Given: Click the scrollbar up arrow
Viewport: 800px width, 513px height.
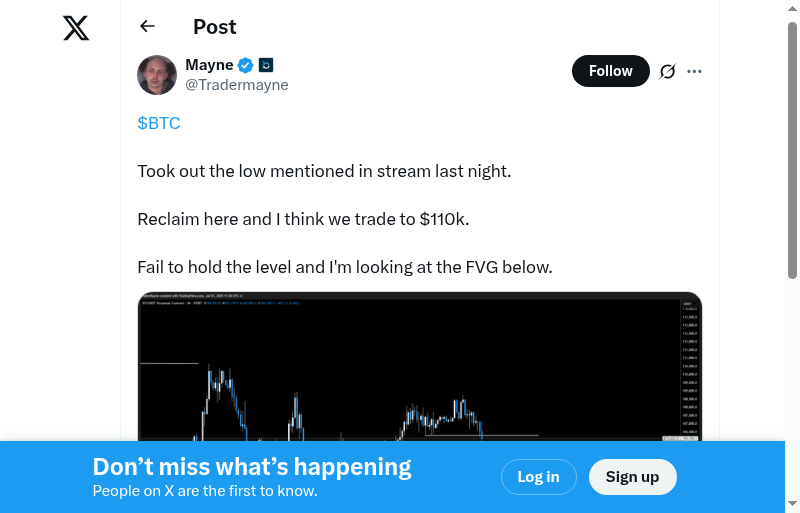Looking at the screenshot, I should click(x=792, y=9).
